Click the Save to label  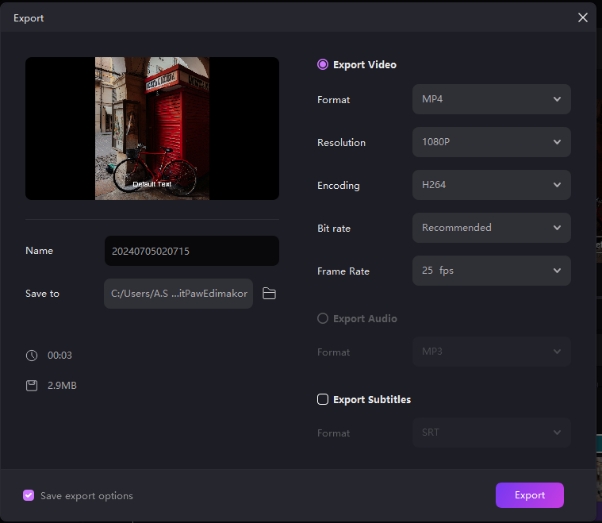42,293
